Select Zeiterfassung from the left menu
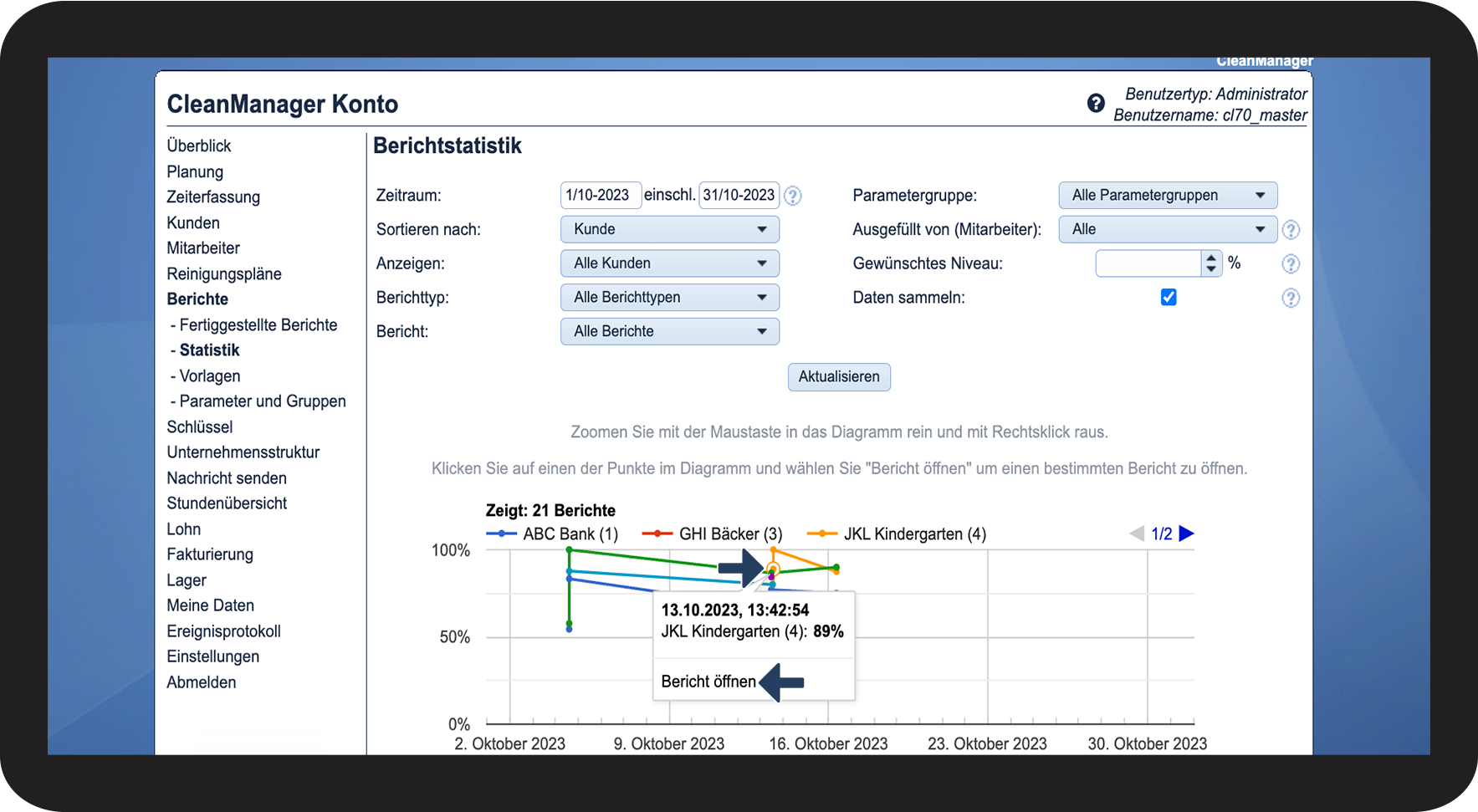The width and height of the screenshot is (1478, 812). point(213,197)
